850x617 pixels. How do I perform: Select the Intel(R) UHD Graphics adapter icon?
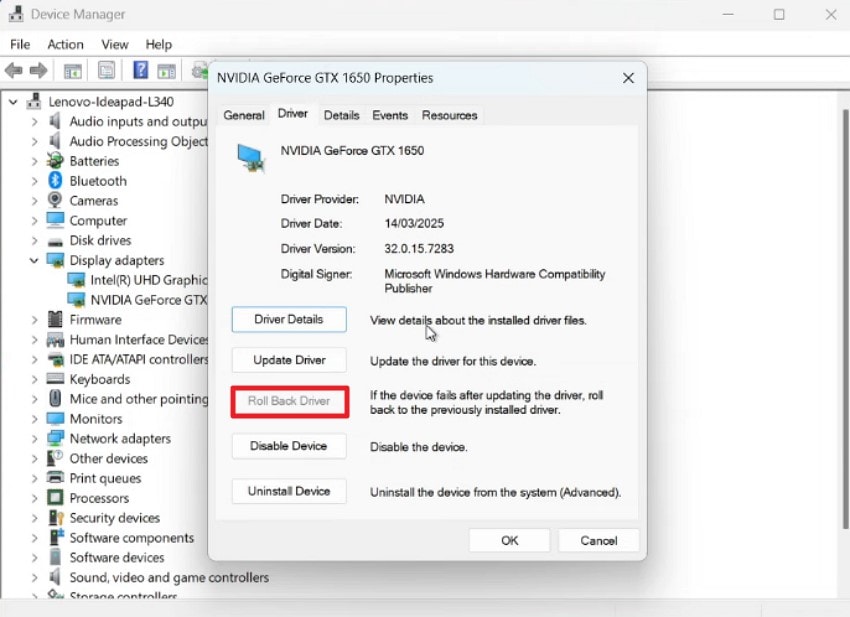[x=76, y=280]
